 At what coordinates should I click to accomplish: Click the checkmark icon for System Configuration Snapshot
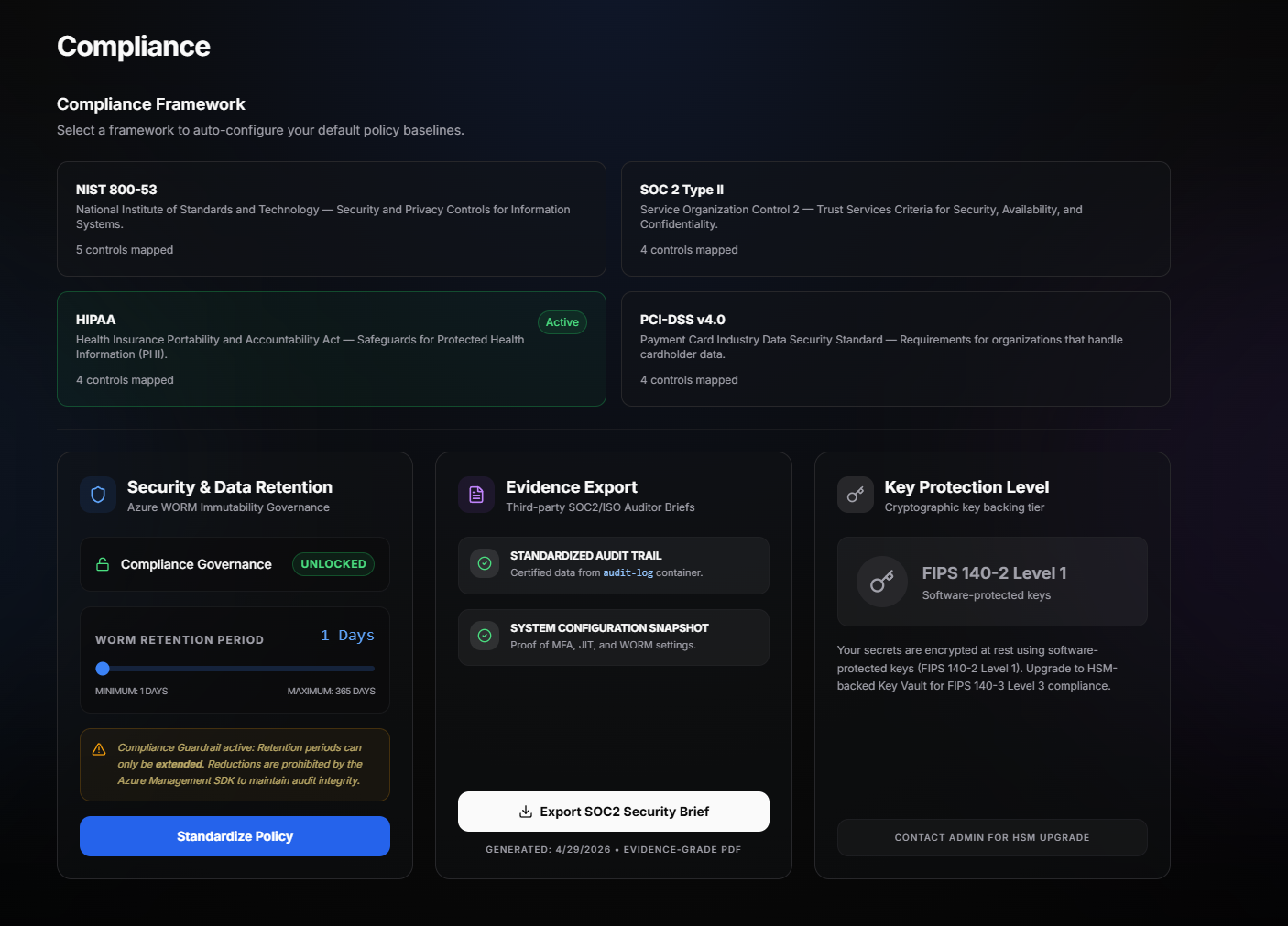[x=485, y=636]
